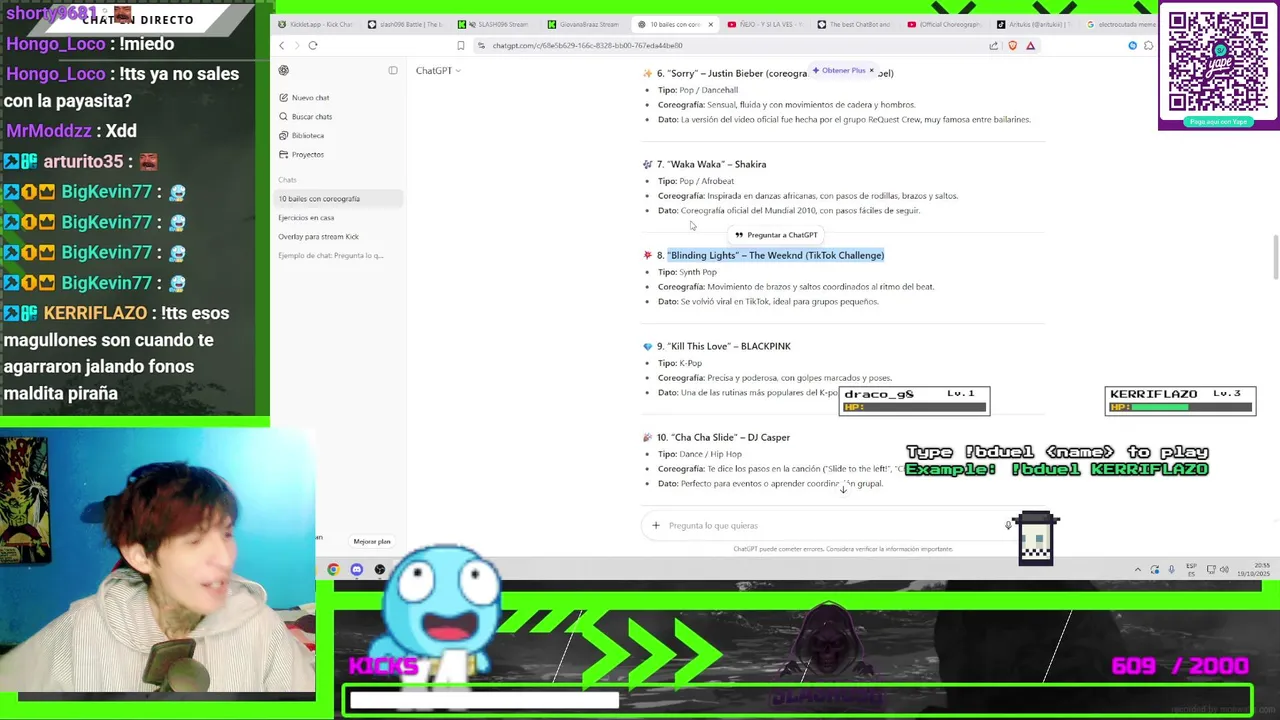Open 'Ejemplo de chat: Pregunta lo q...' chat

pyautogui.click(x=339, y=255)
